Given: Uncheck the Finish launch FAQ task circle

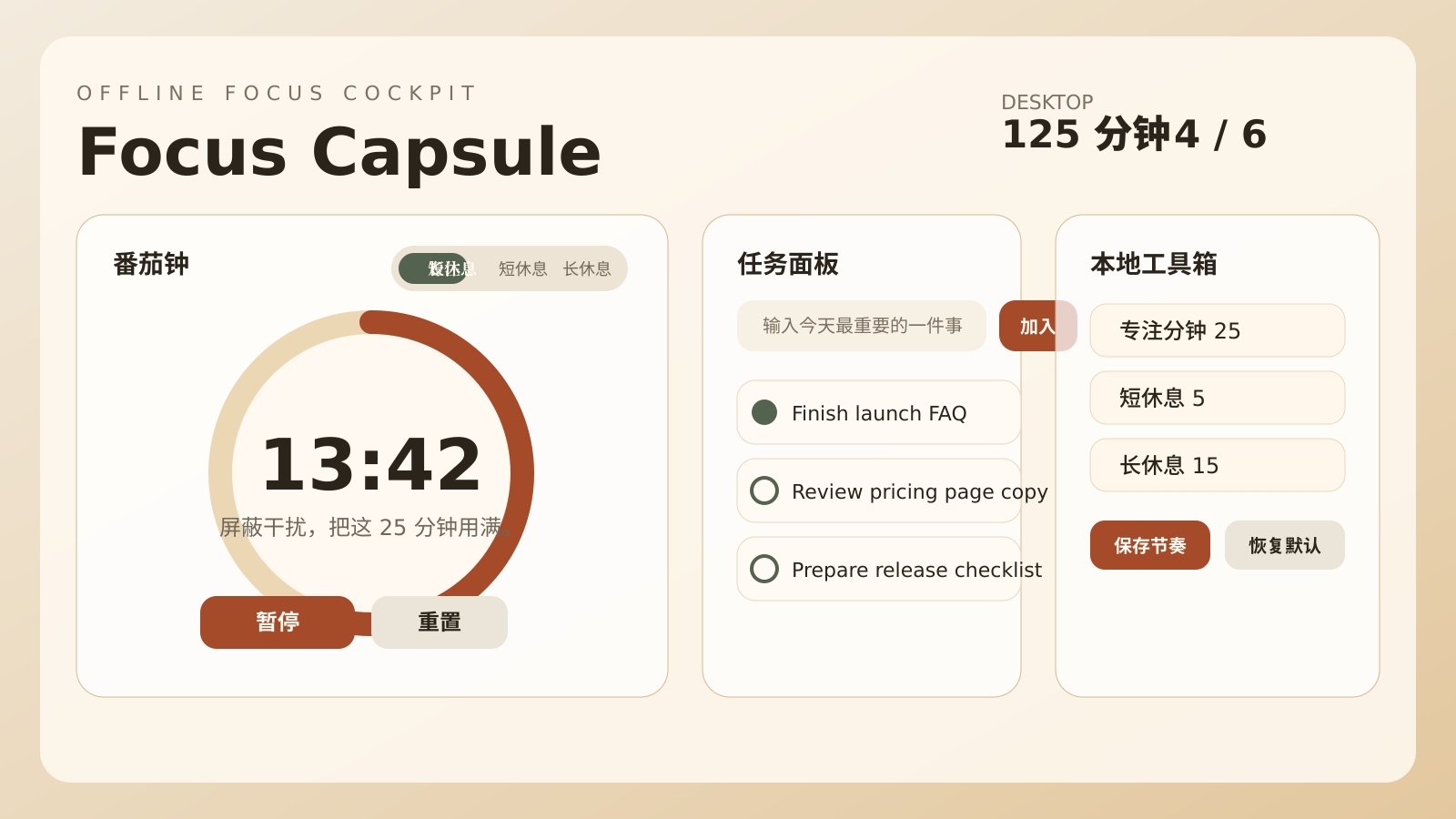Looking at the screenshot, I should click(x=764, y=412).
